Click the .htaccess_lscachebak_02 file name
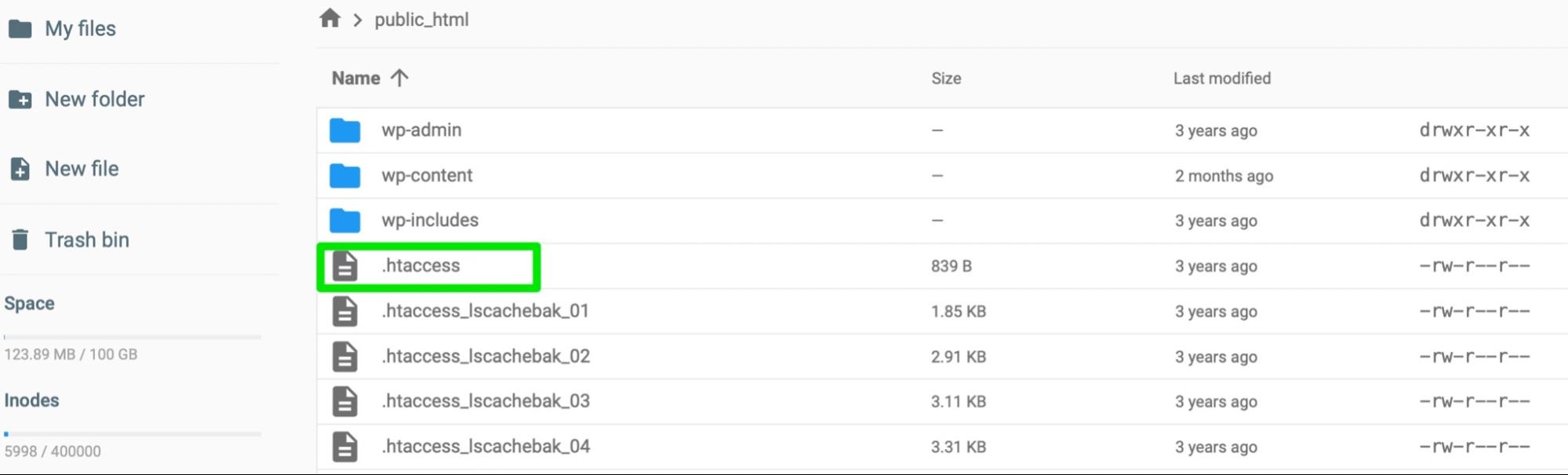Image resolution: width=1568 pixels, height=475 pixels. 486,356
